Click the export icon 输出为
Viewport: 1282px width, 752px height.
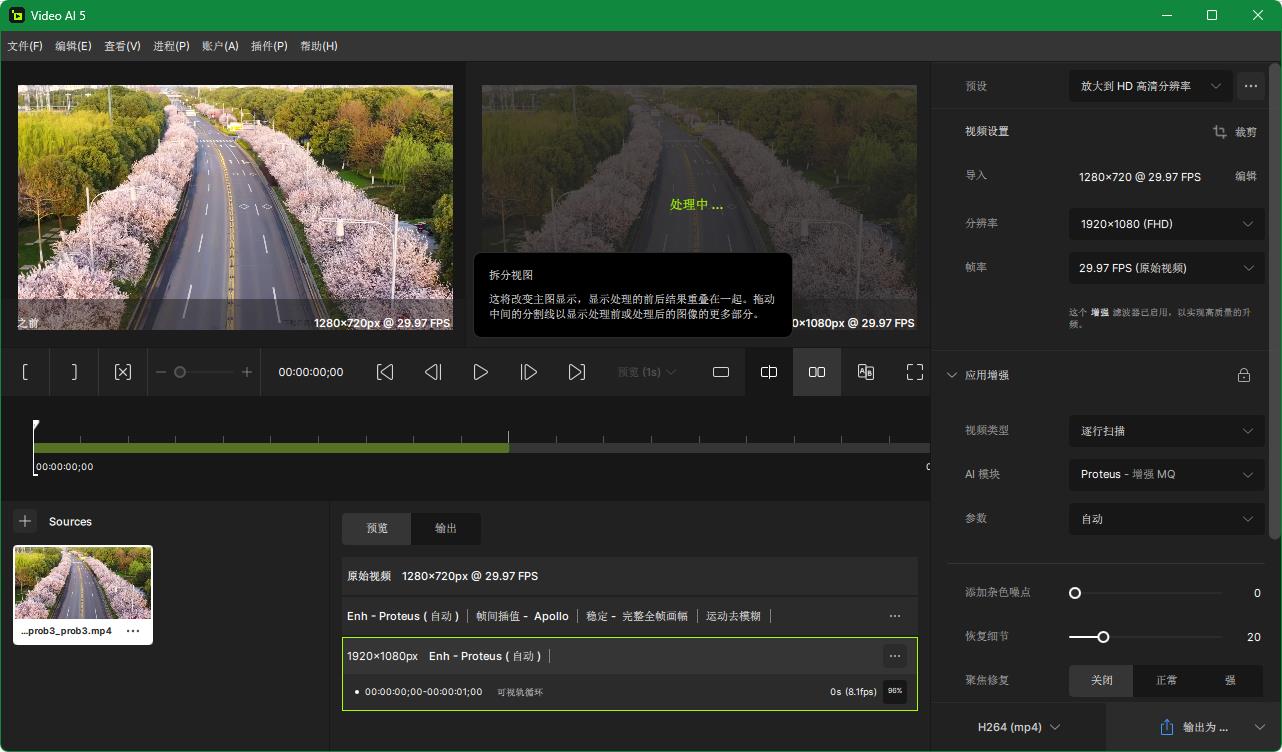(1166, 727)
